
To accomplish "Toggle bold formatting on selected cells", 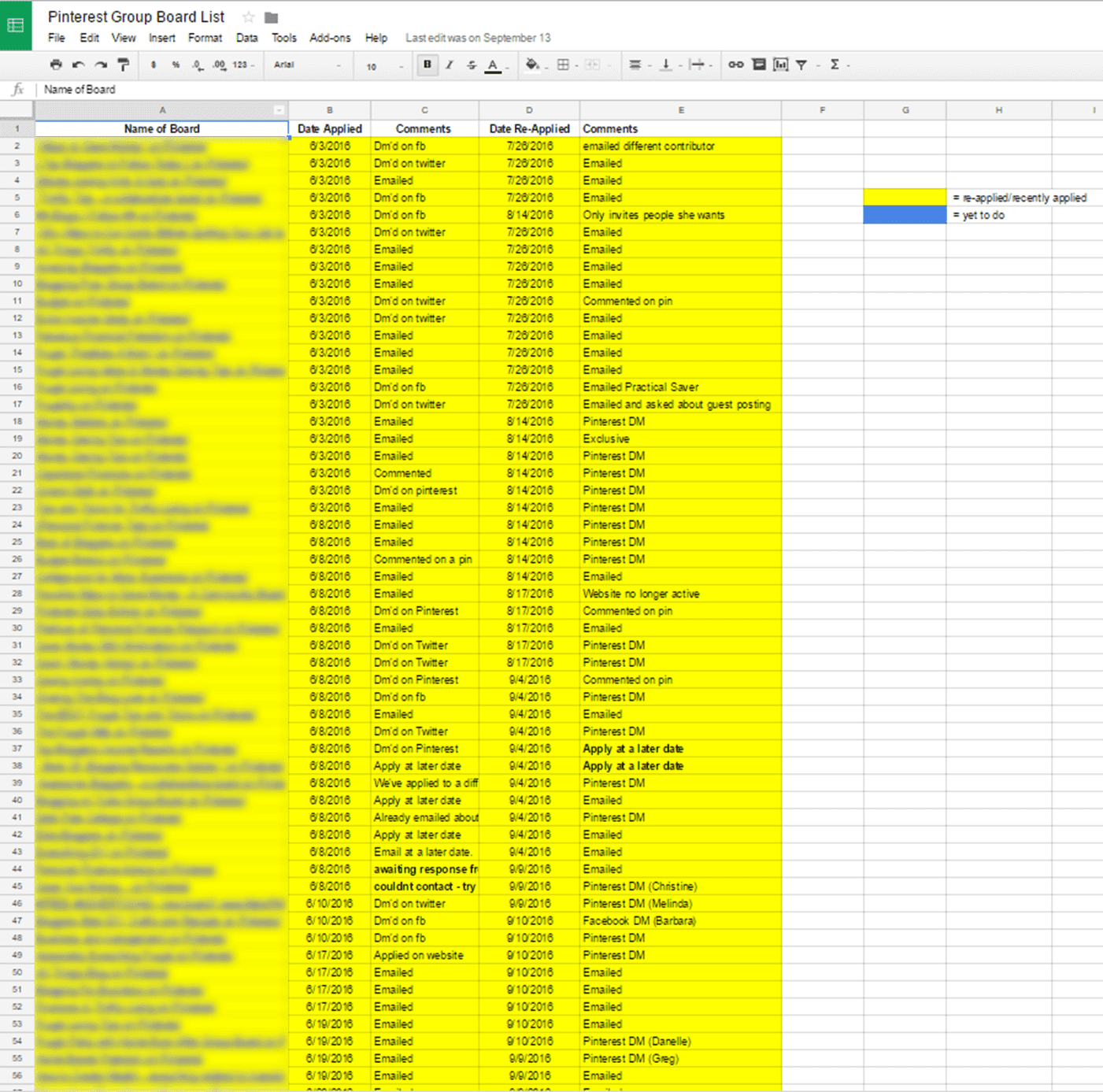I will click(427, 65).
